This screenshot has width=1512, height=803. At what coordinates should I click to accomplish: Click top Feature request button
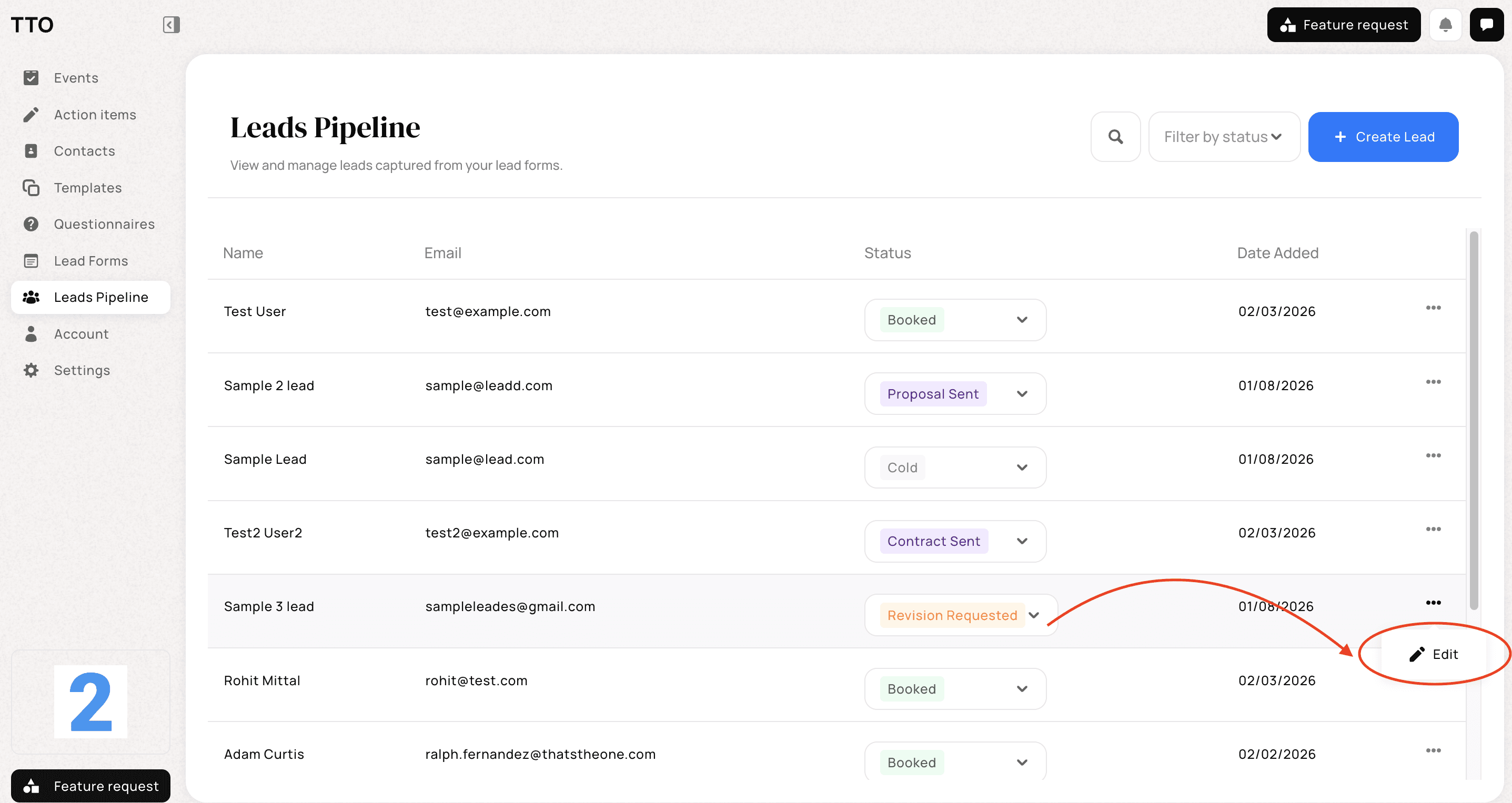click(x=1343, y=25)
